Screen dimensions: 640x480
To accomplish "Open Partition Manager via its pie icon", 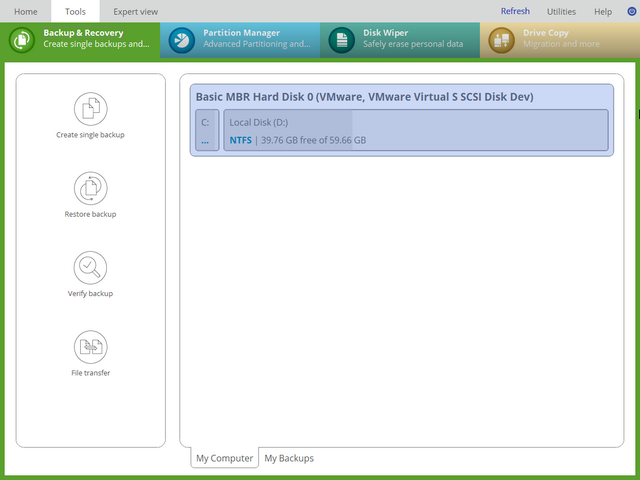I will coord(181,40).
